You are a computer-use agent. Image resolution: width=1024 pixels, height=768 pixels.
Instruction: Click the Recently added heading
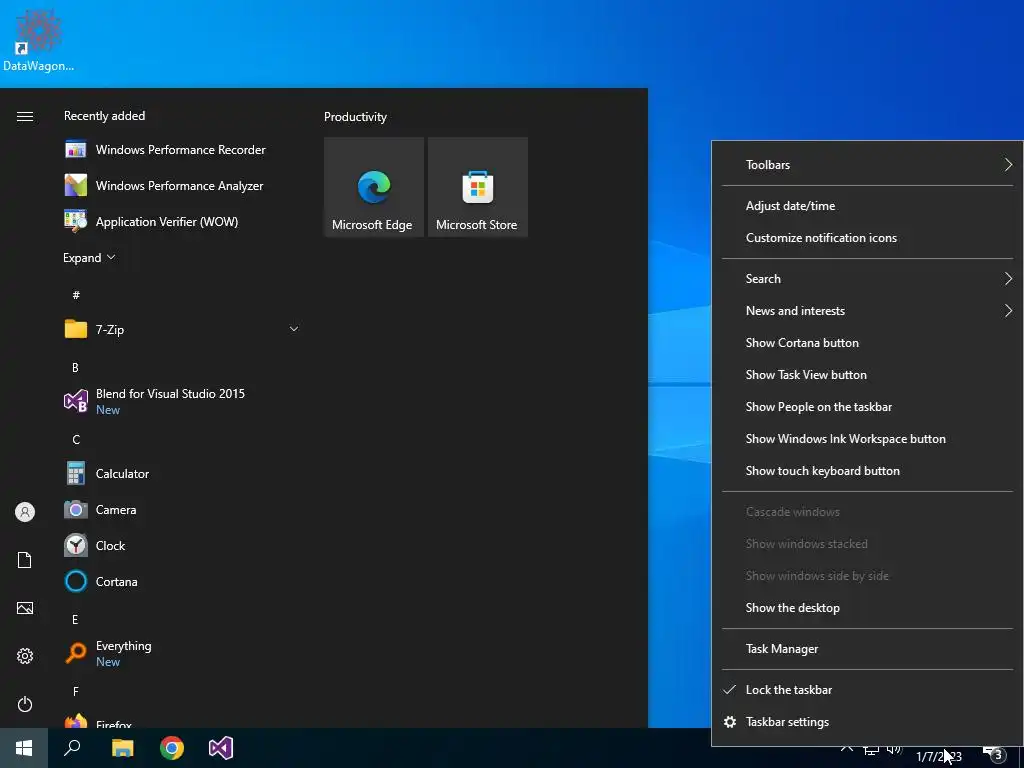click(104, 116)
